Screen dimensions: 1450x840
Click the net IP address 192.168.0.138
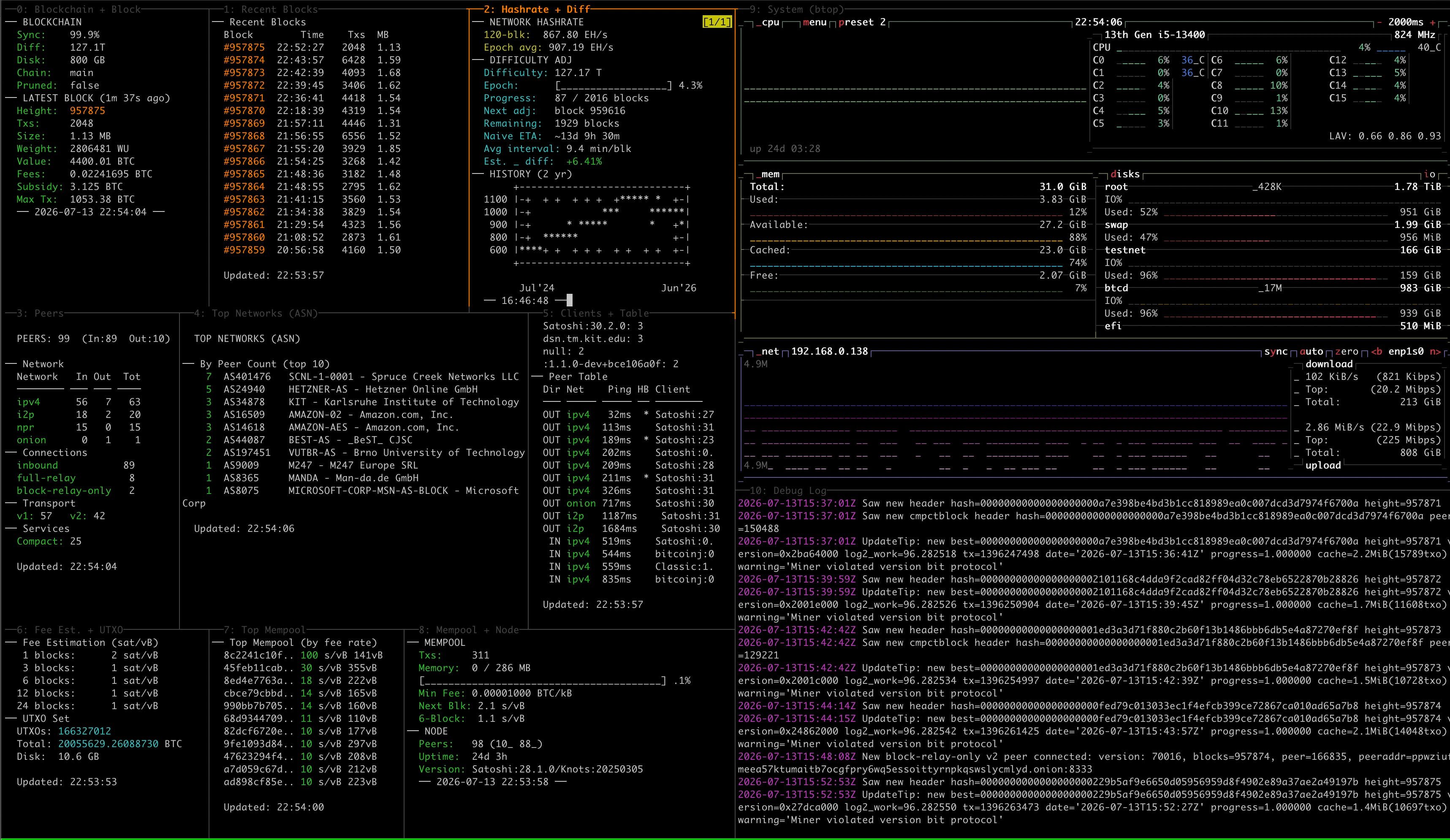point(829,352)
